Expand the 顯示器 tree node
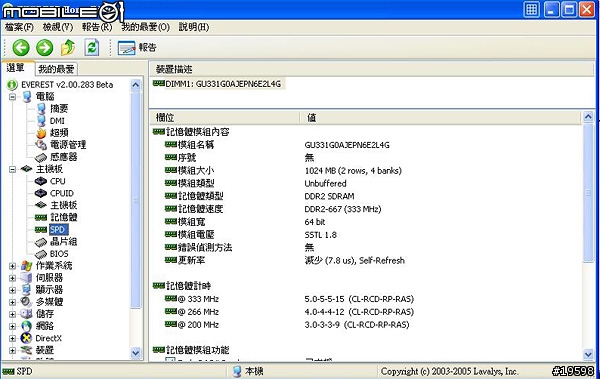The image size is (600, 379). click(12, 290)
